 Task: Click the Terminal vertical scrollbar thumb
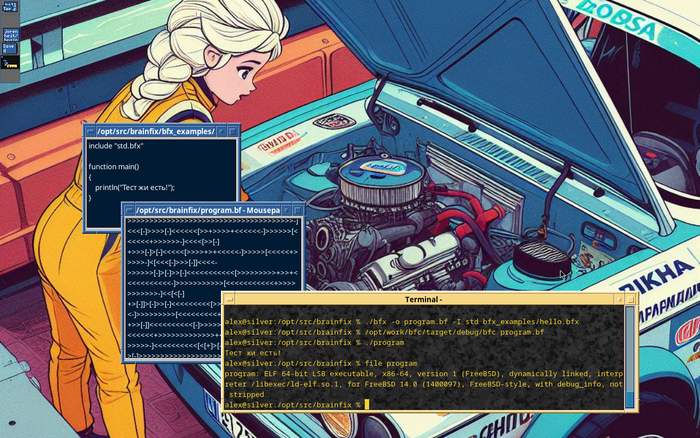(x=629, y=399)
